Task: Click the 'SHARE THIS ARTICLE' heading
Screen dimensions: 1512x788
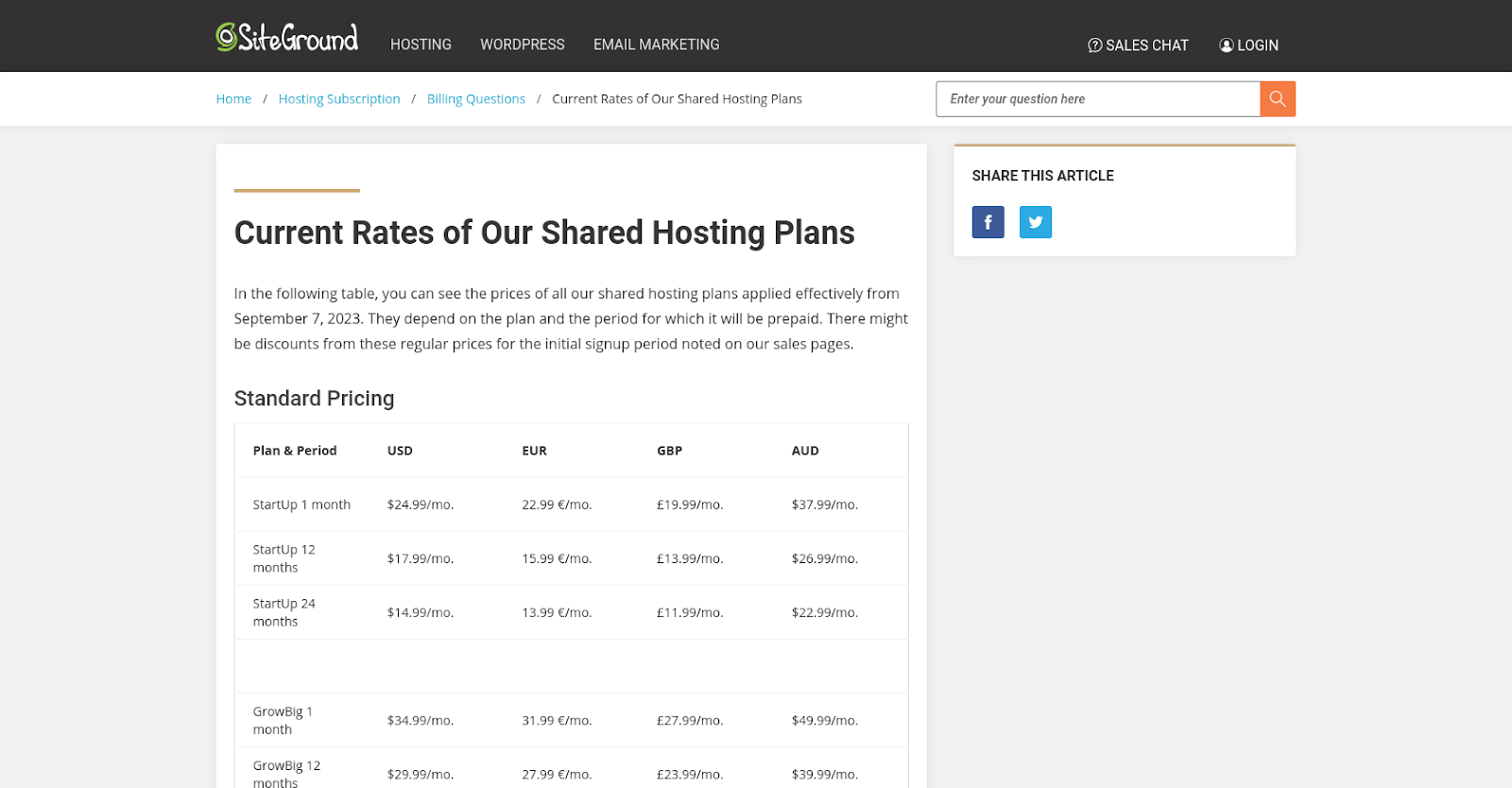Action: tap(1043, 176)
